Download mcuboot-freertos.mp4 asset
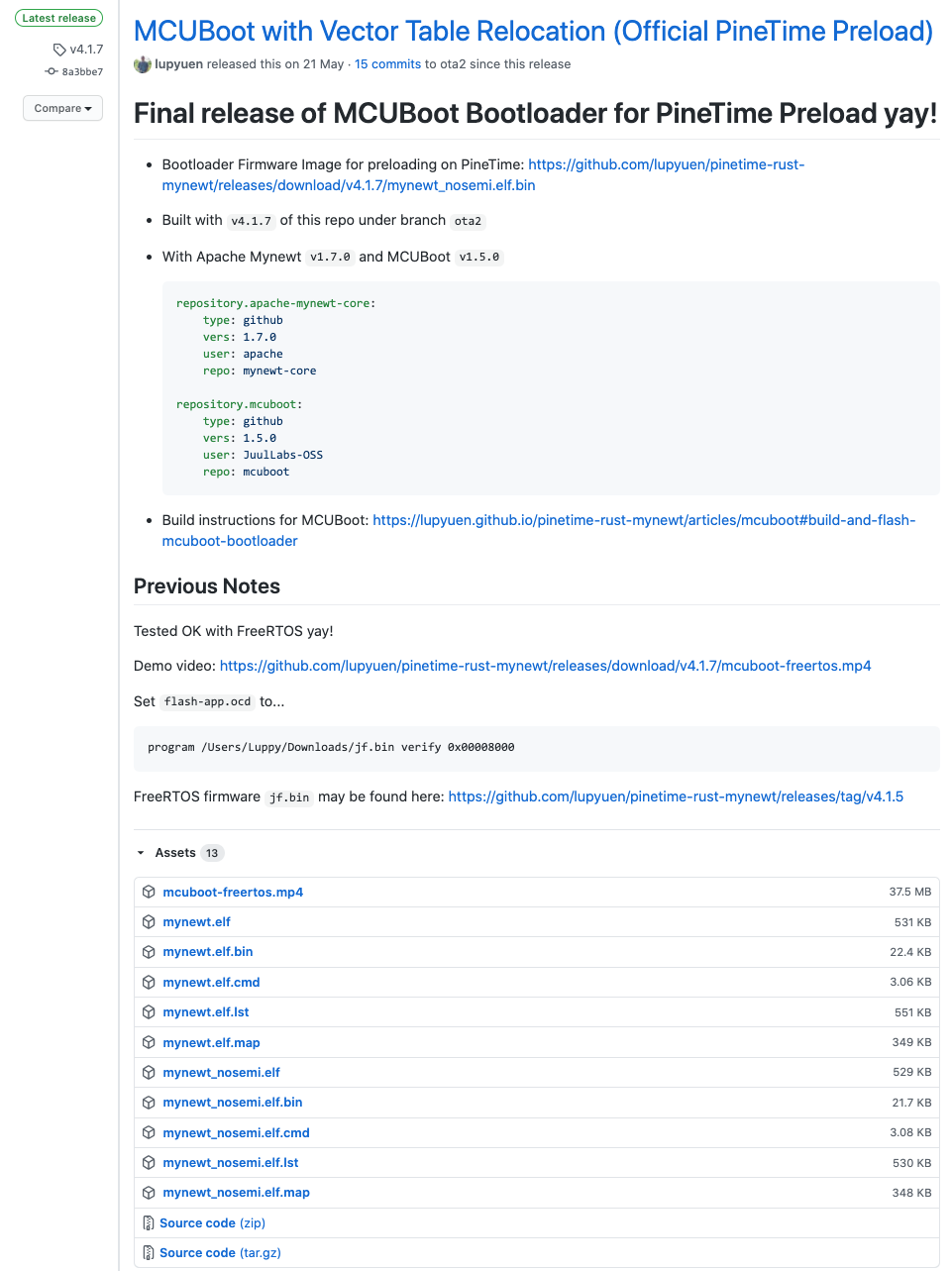952x1271 pixels. click(x=233, y=892)
